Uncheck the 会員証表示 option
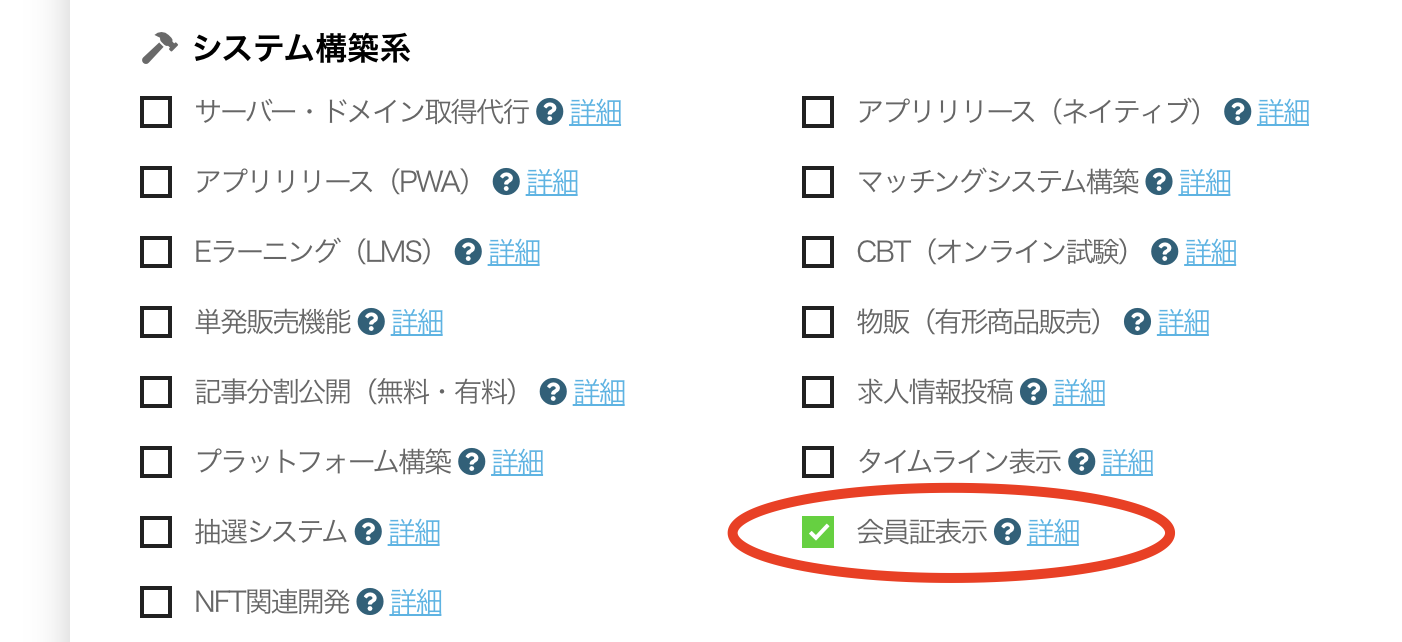 click(820, 533)
